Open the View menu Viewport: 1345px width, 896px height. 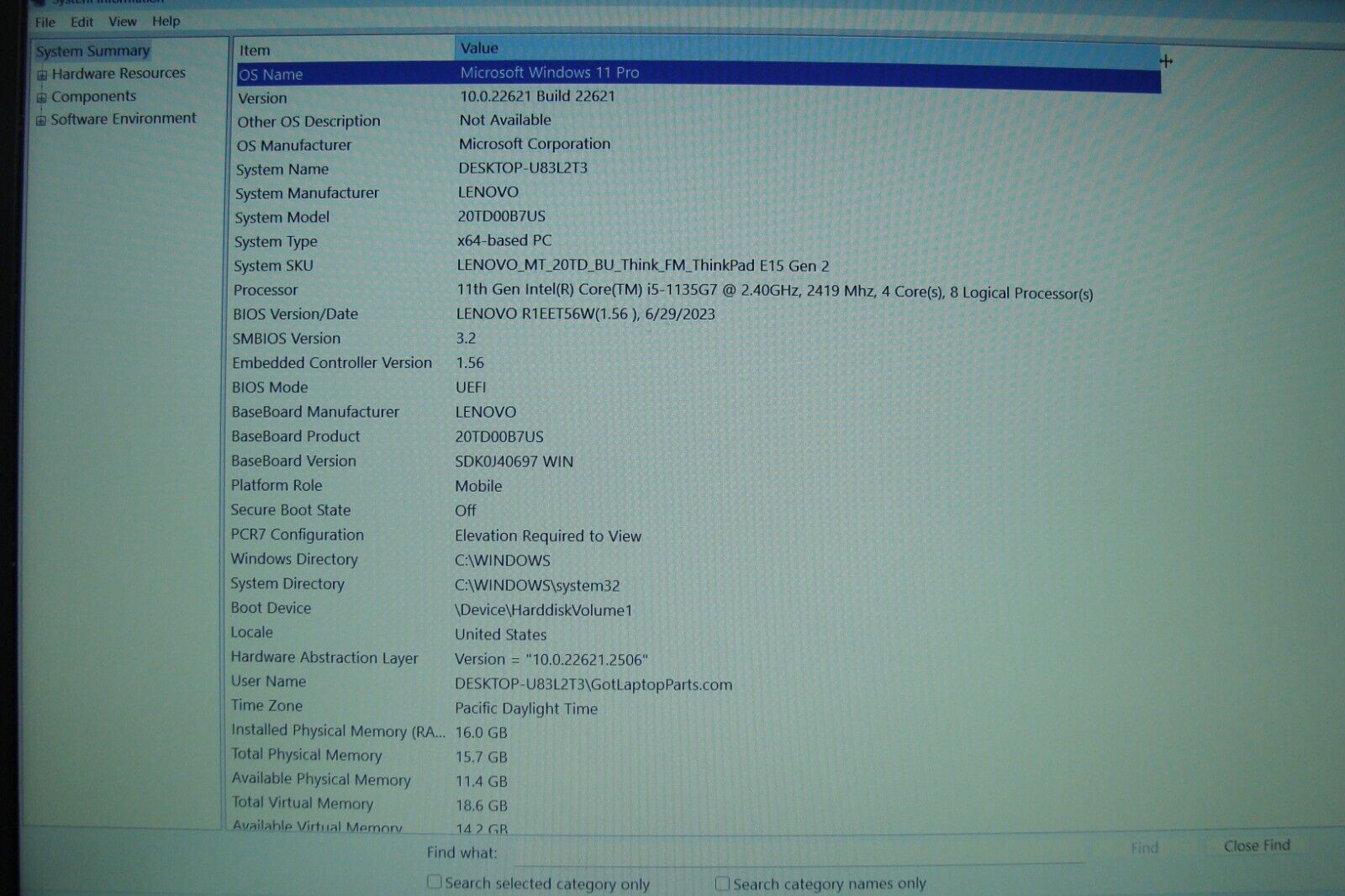tap(122, 21)
